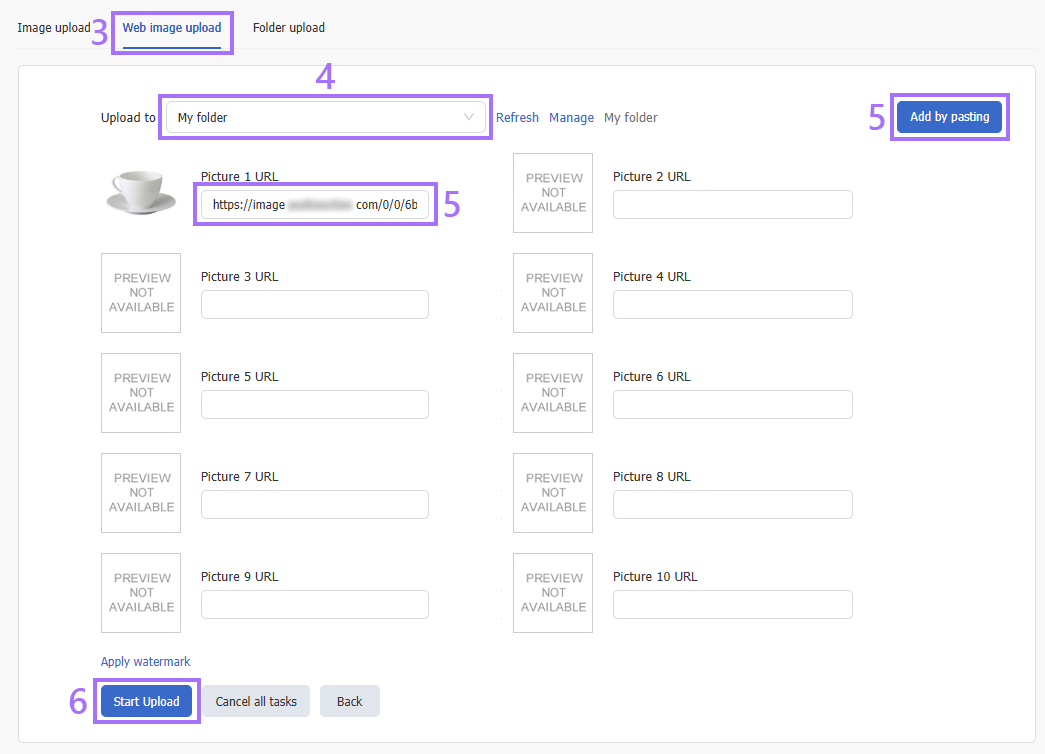This screenshot has height=754, width=1045.
Task: Select the Picture 3 URL field
Action: click(x=314, y=305)
